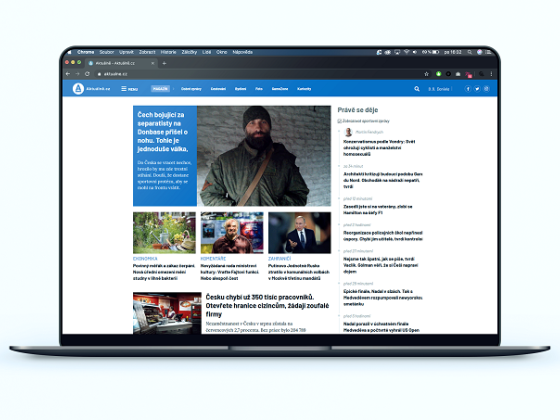This screenshot has width=560, height=420.
Task: Reload the page with refresh icon
Action: tap(87, 74)
